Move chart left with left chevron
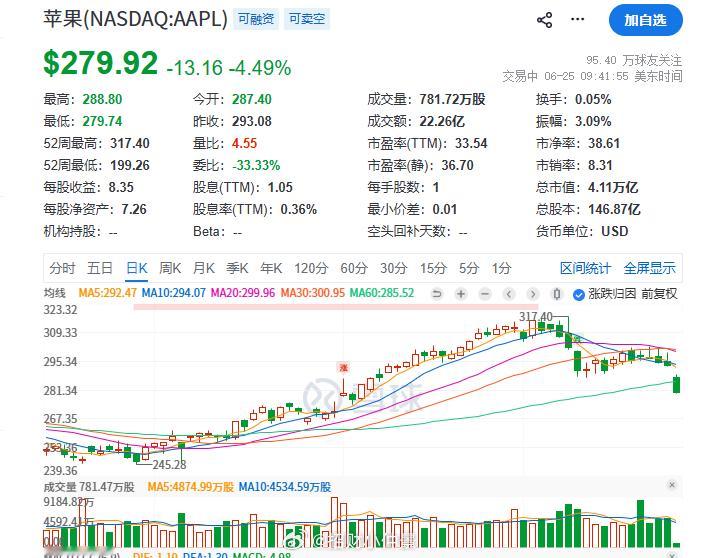This screenshot has height=558, width=702. pyautogui.click(x=509, y=294)
